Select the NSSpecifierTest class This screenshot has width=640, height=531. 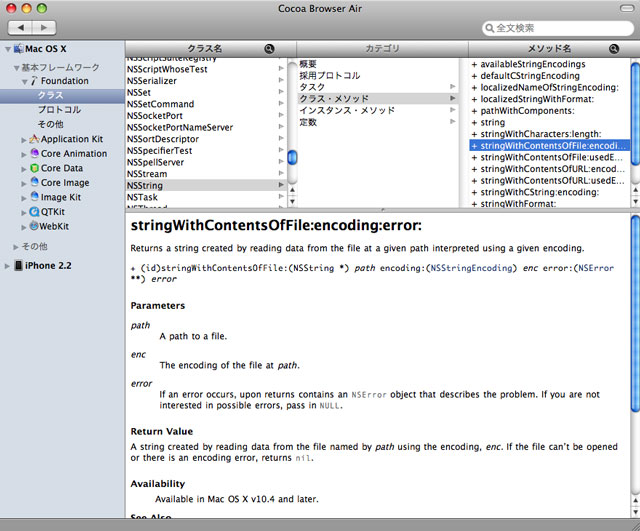(206, 151)
